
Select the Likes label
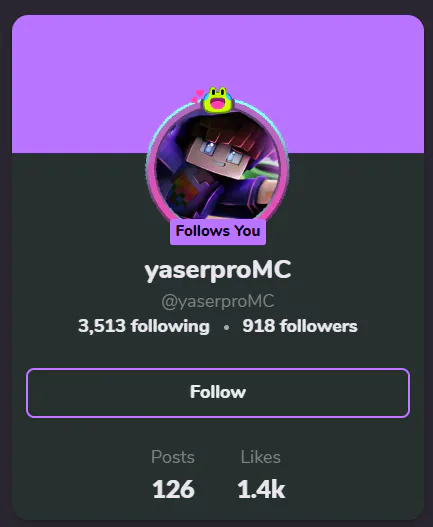click(x=261, y=457)
